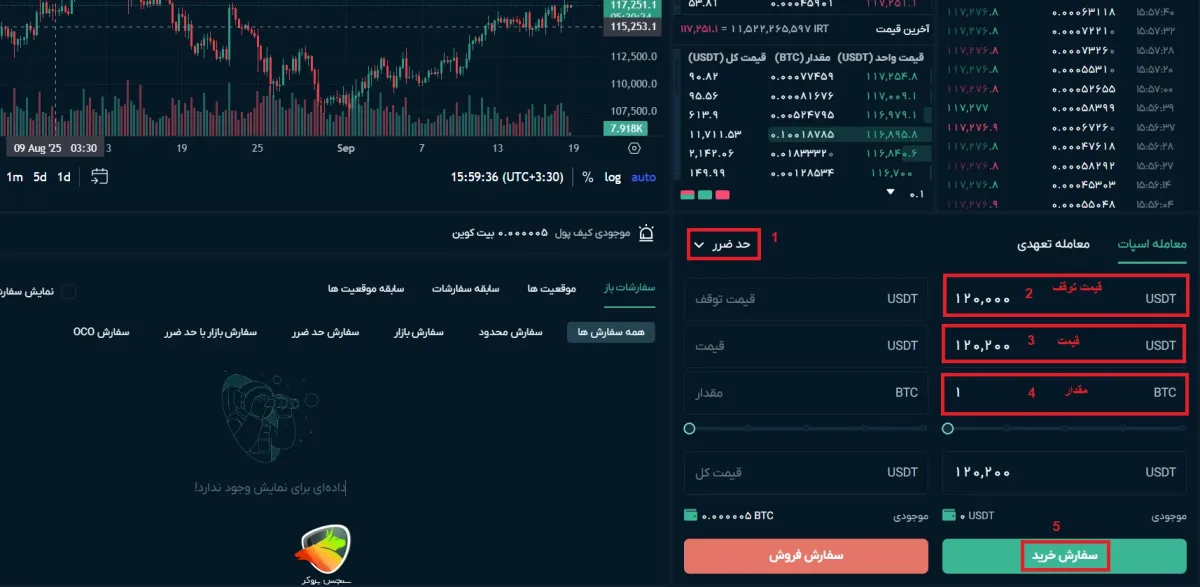Image resolution: width=1200 pixels, height=587 pixels.
Task: Select همه سفارش ها filter
Action: click(x=611, y=332)
